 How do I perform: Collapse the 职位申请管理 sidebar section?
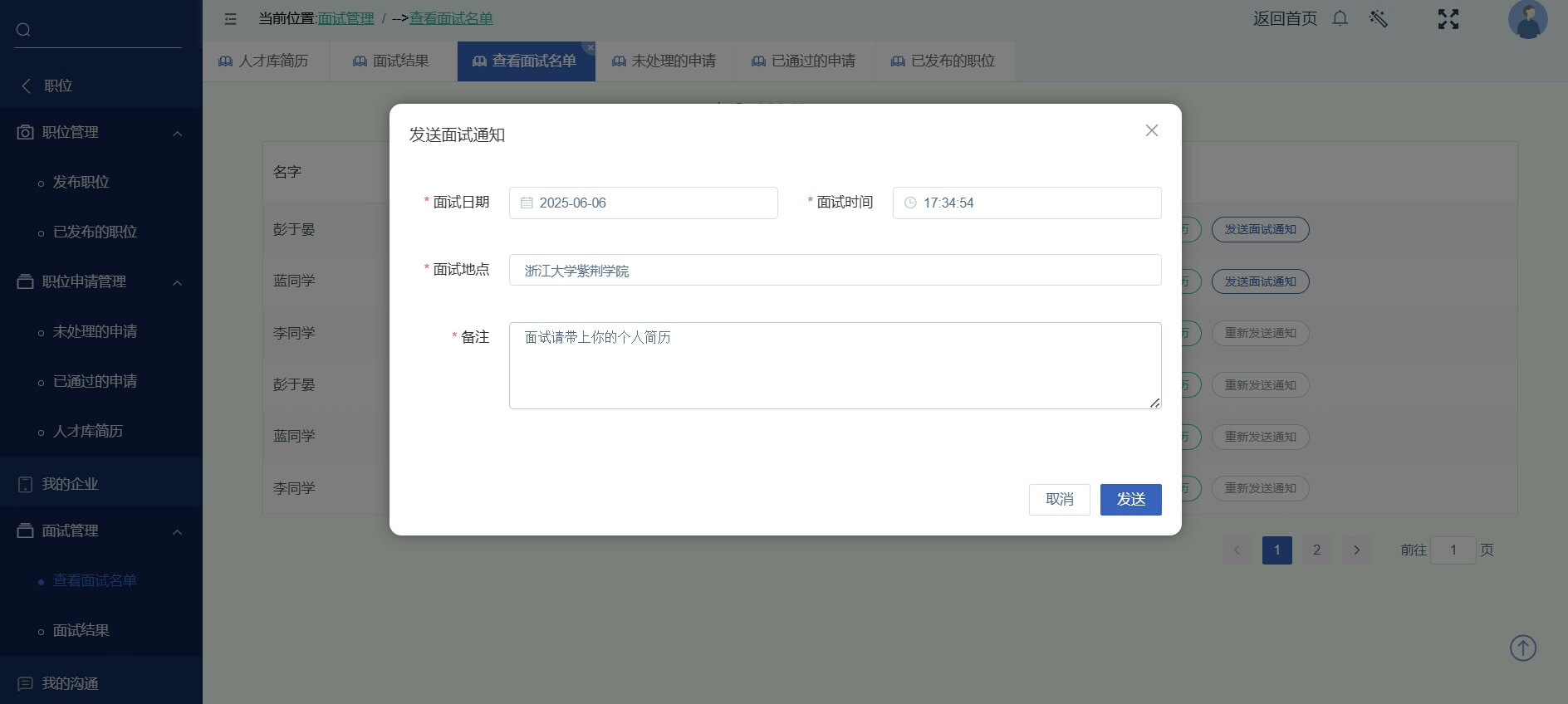(x=177, y=282)
